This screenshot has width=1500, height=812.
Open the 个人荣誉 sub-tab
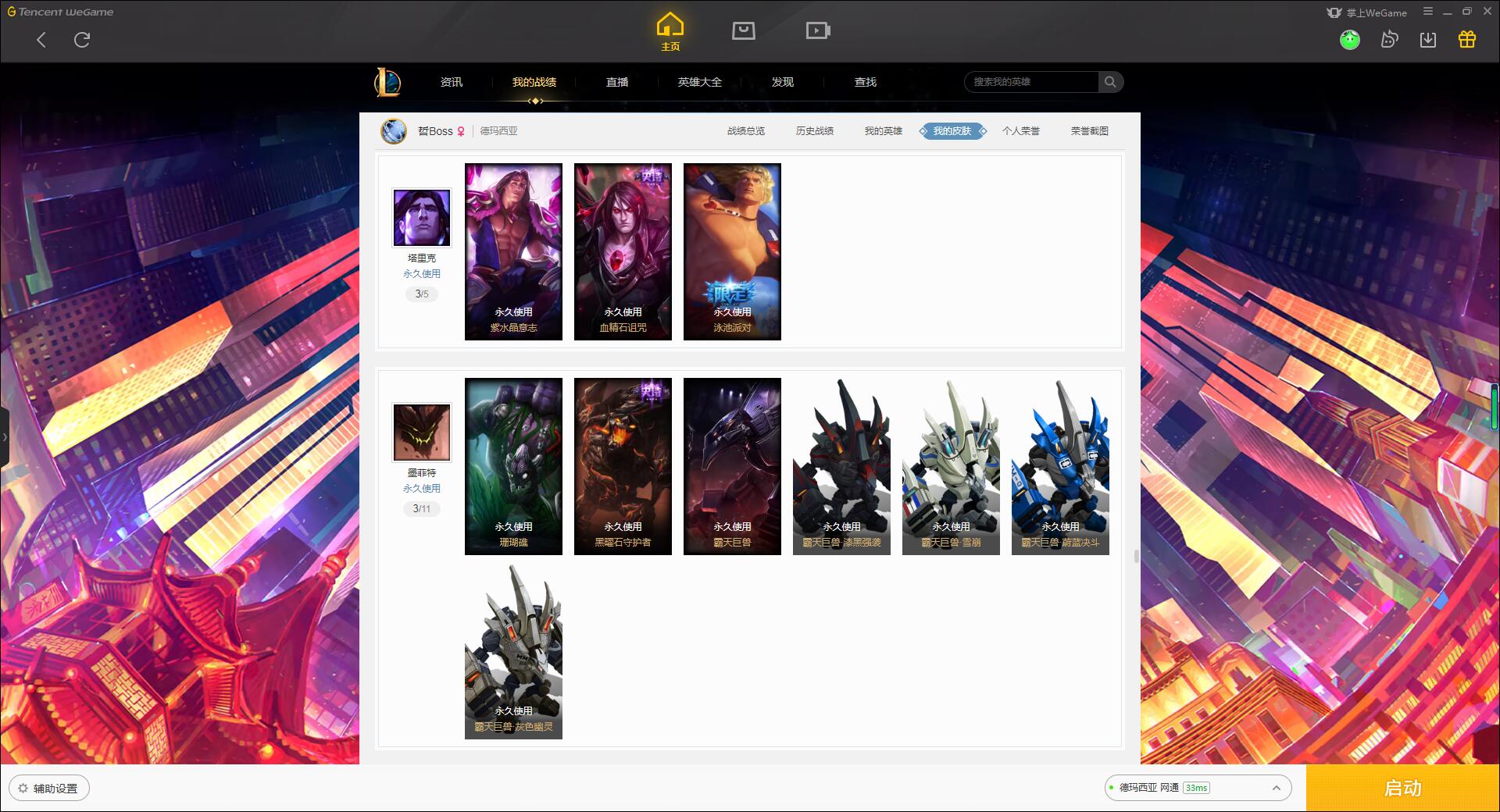tap(1021, 131)
